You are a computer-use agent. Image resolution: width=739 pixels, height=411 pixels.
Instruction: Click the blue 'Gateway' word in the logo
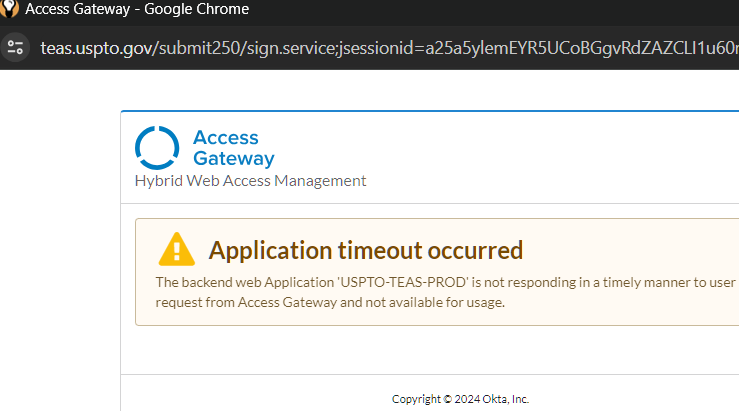point(234,158)
